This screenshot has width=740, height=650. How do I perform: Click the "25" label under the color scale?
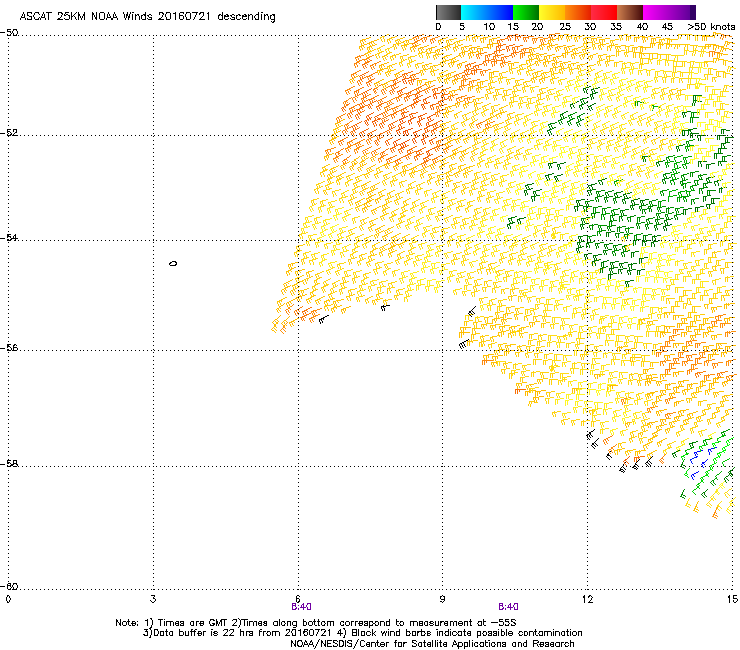coord(565,27)
